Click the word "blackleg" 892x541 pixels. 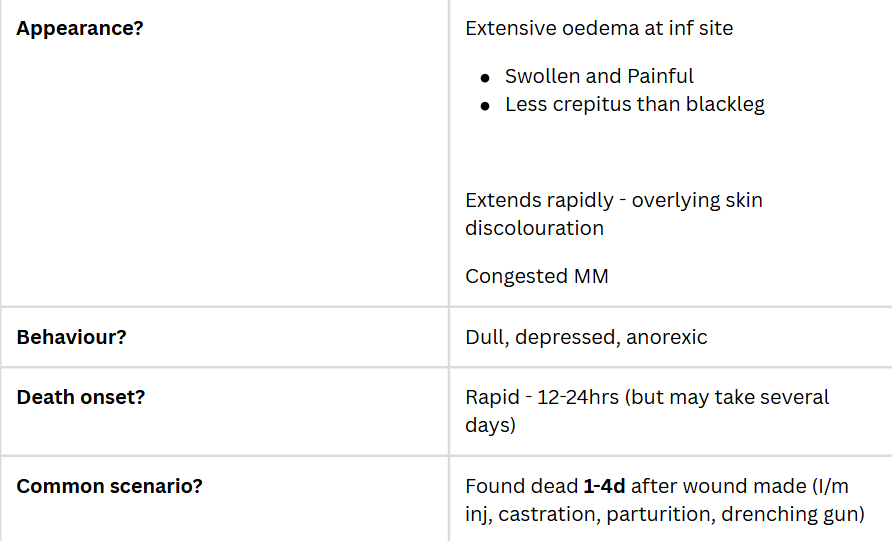point(722,104)
